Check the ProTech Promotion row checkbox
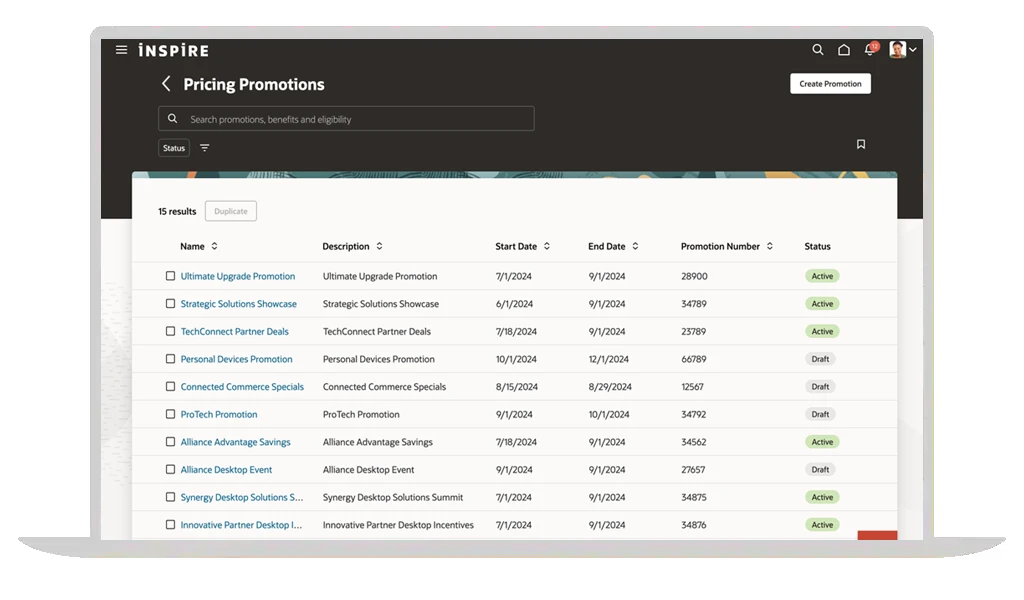1024x600 pixels. 170,414
